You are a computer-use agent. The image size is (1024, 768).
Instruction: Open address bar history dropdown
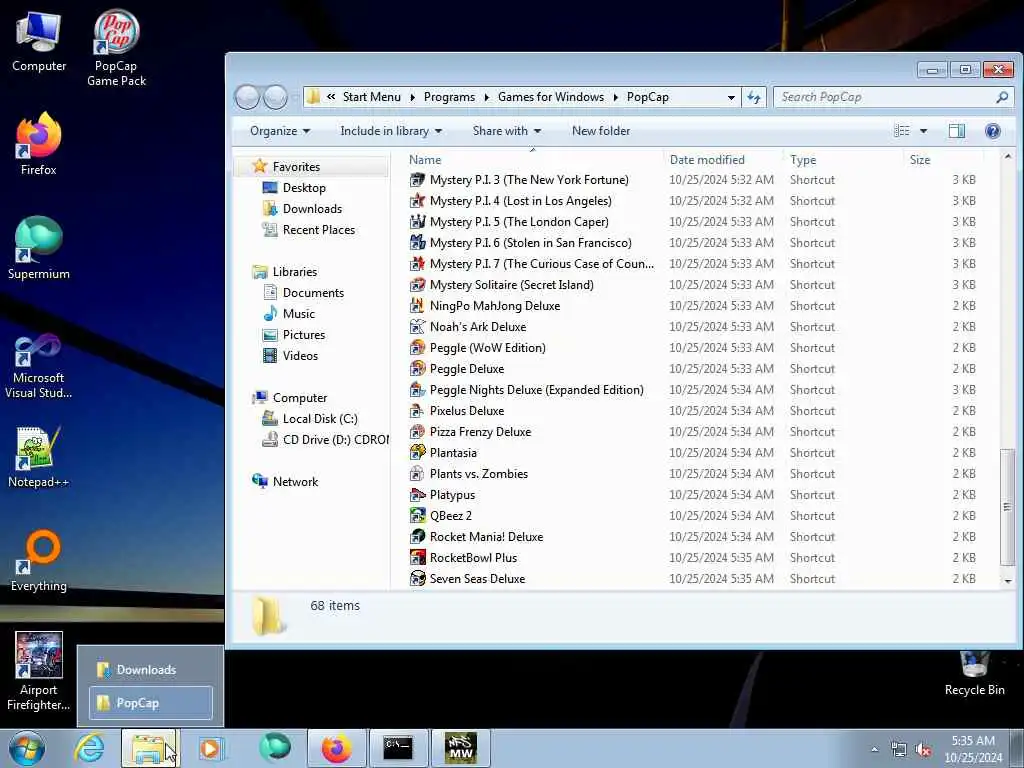(731, 97)
